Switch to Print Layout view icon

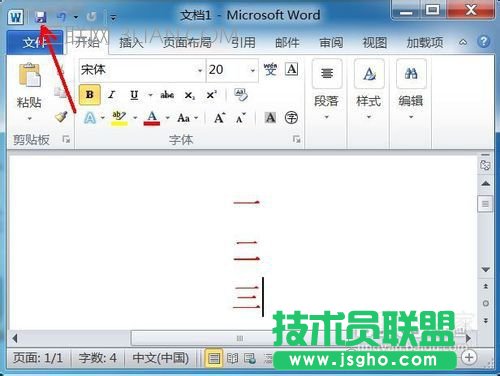click(214, 359)
